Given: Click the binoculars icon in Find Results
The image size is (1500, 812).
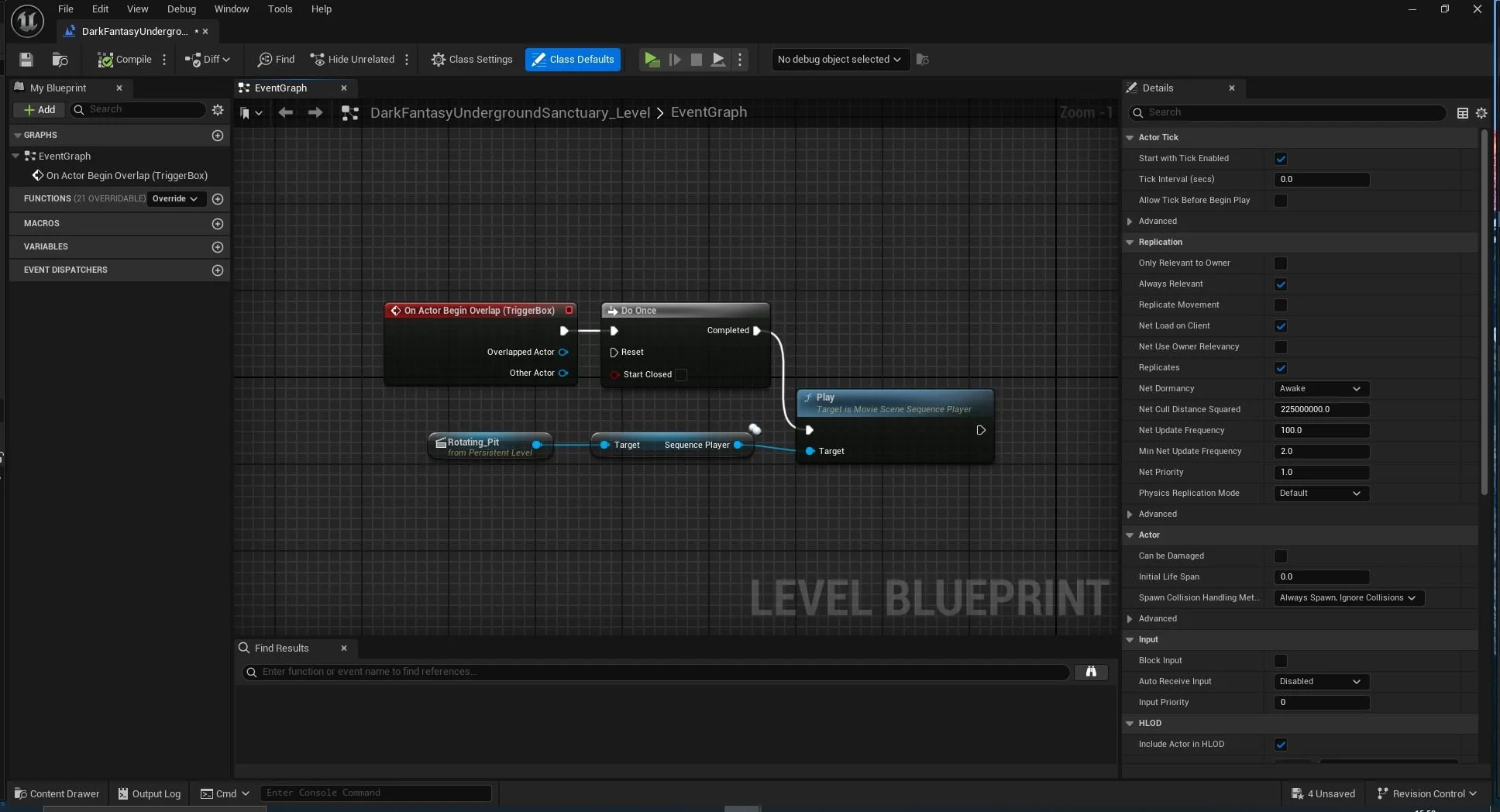Looking at the screenshot, I should pos(1092,672).
